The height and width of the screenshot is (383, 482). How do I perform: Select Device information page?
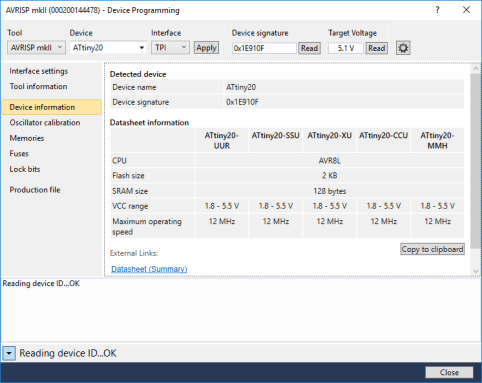pyautogui.click(x=51, y=107)
